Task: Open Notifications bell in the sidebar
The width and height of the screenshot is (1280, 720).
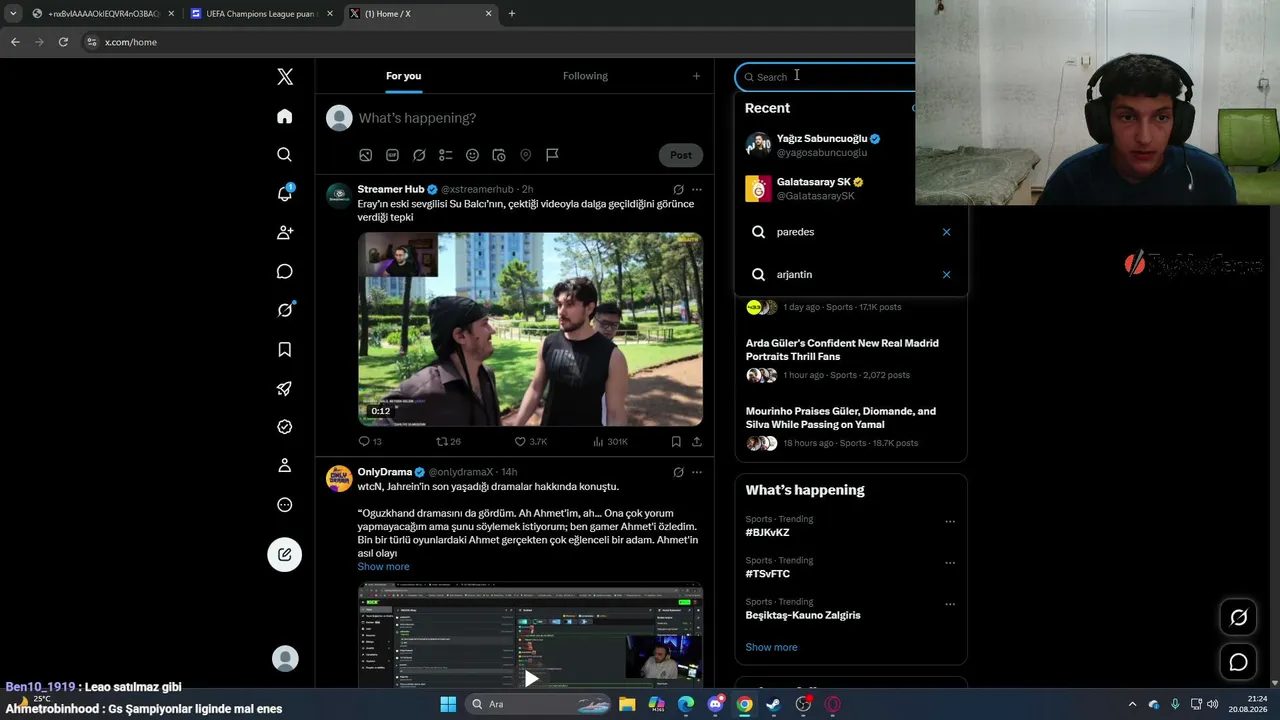Action: [x=285, y=193]
